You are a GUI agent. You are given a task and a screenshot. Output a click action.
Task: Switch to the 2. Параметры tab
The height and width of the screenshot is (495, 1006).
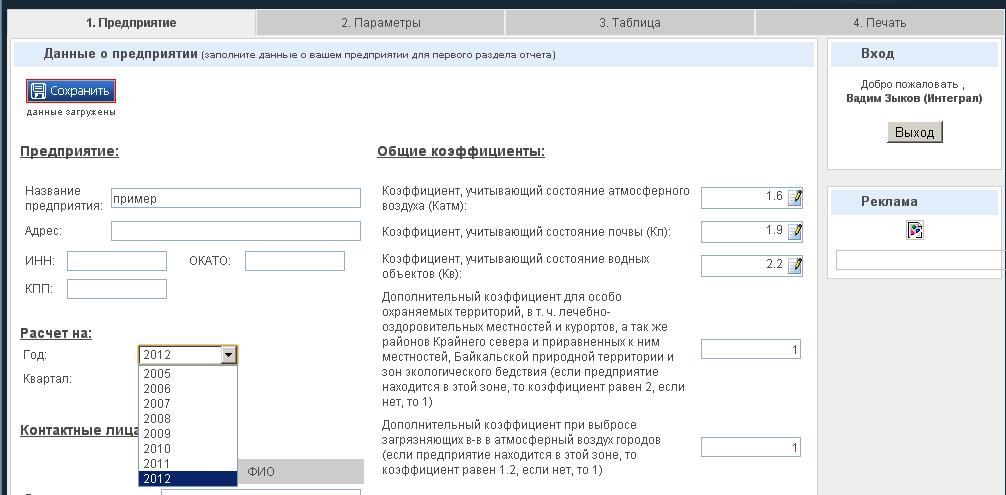coord(380,22)
